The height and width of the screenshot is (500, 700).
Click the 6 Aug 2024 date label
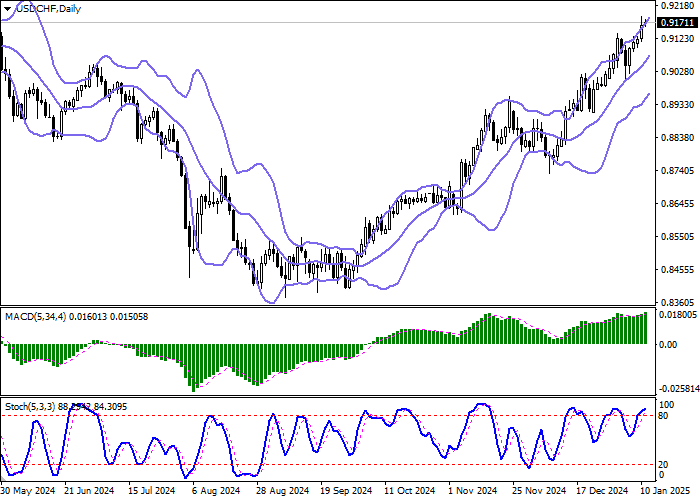click(x=217, y=492)
